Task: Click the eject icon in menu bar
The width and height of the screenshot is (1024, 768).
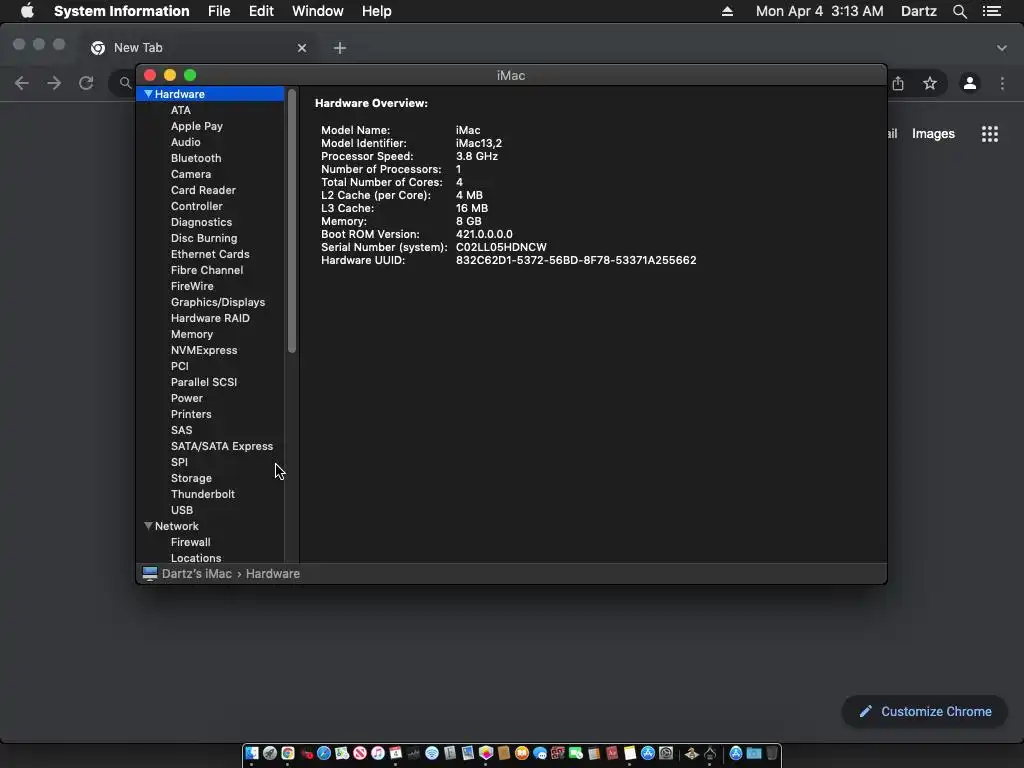Action: click(x=727, y=11)
